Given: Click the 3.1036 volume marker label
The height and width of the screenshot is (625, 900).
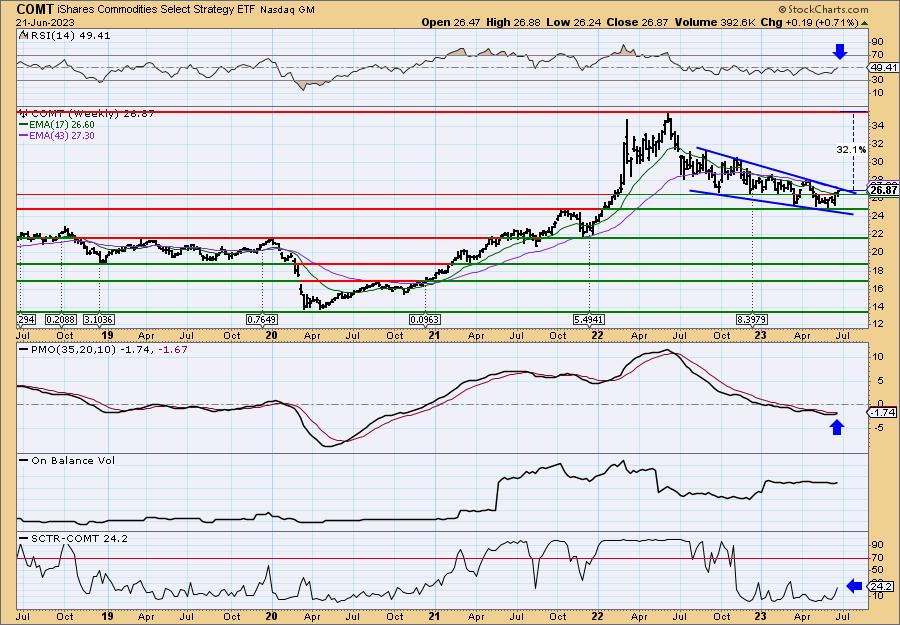Looking at the screenshot, I should click(100, 319).
